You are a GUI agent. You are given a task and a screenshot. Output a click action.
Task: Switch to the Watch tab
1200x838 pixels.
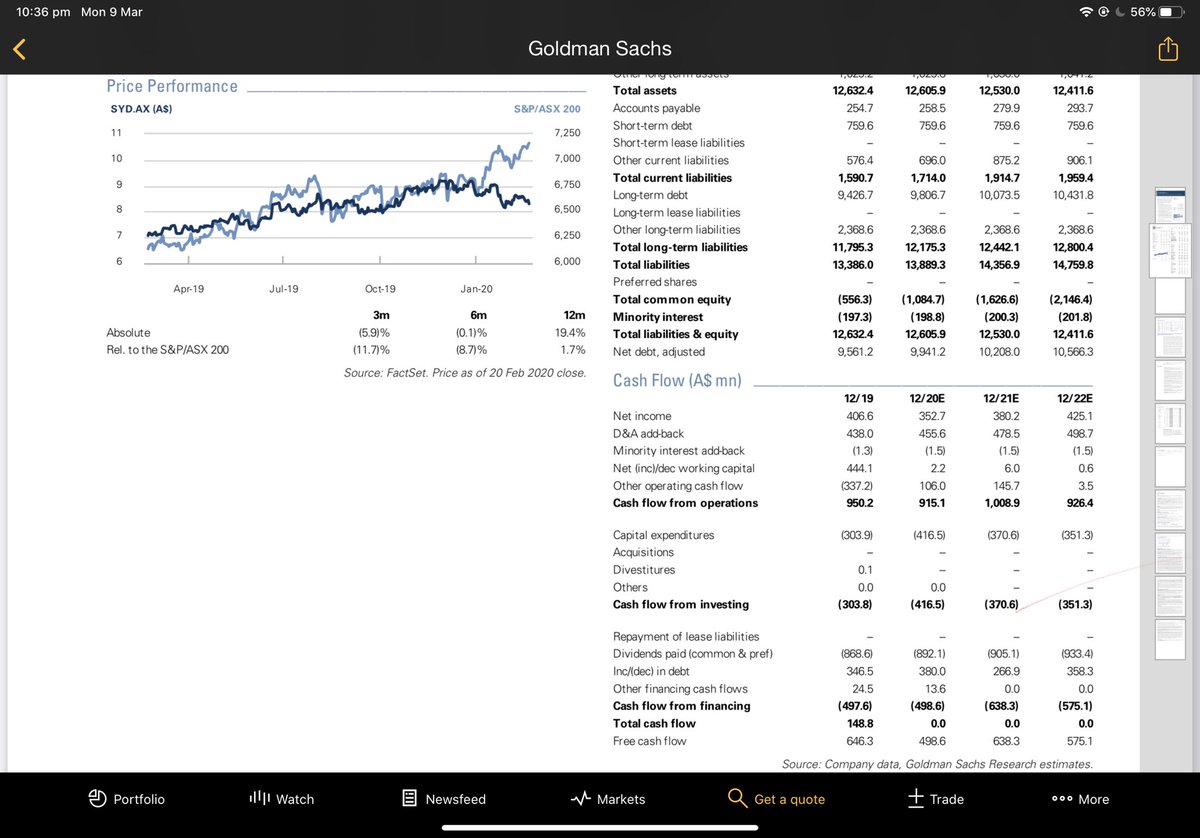point(281,799)
